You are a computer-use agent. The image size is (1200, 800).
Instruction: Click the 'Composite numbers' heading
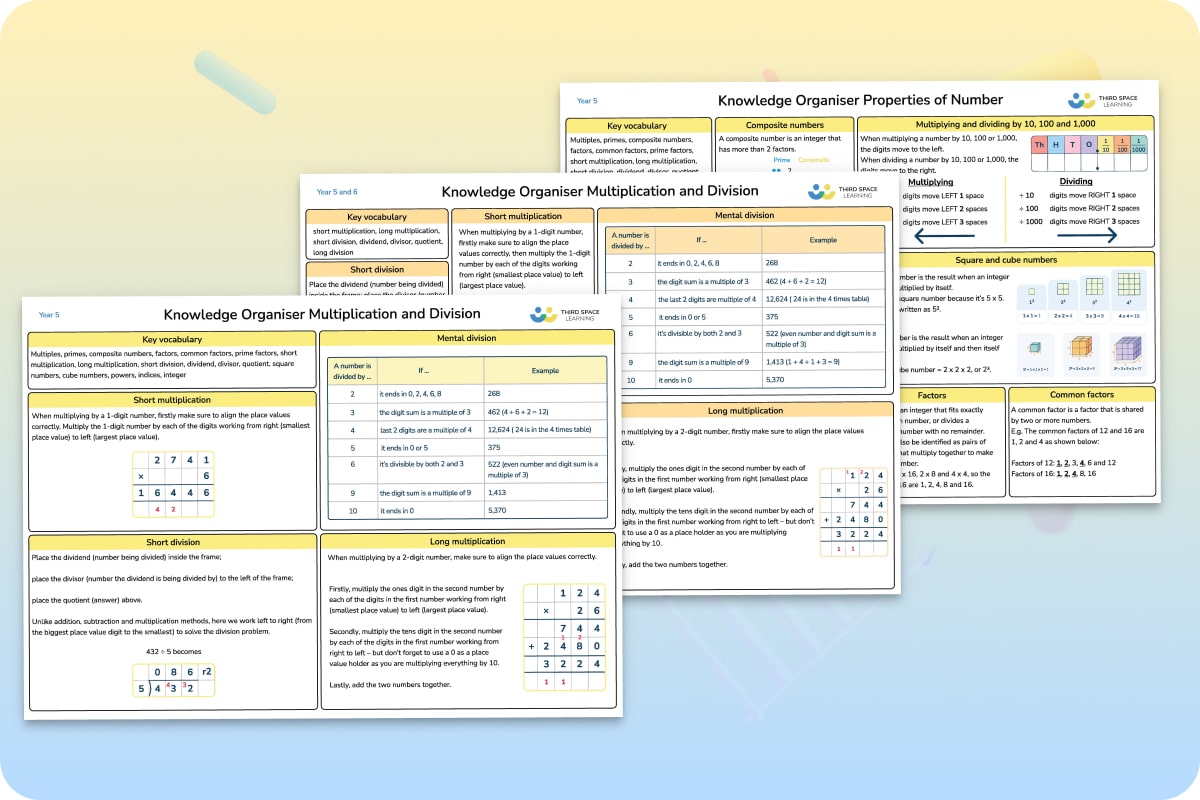tap(785, 125)
